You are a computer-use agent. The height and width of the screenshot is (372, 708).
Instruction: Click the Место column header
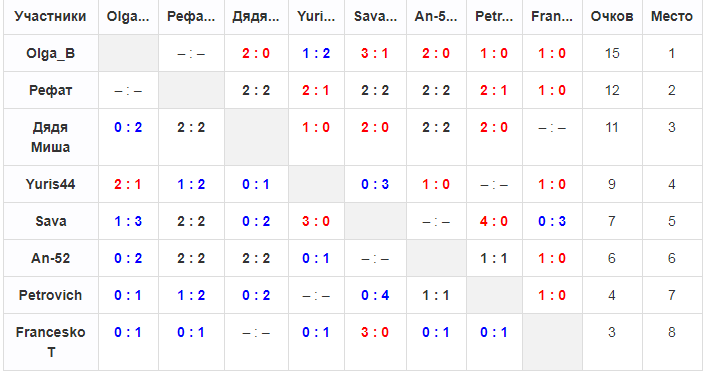click(672, 17)
